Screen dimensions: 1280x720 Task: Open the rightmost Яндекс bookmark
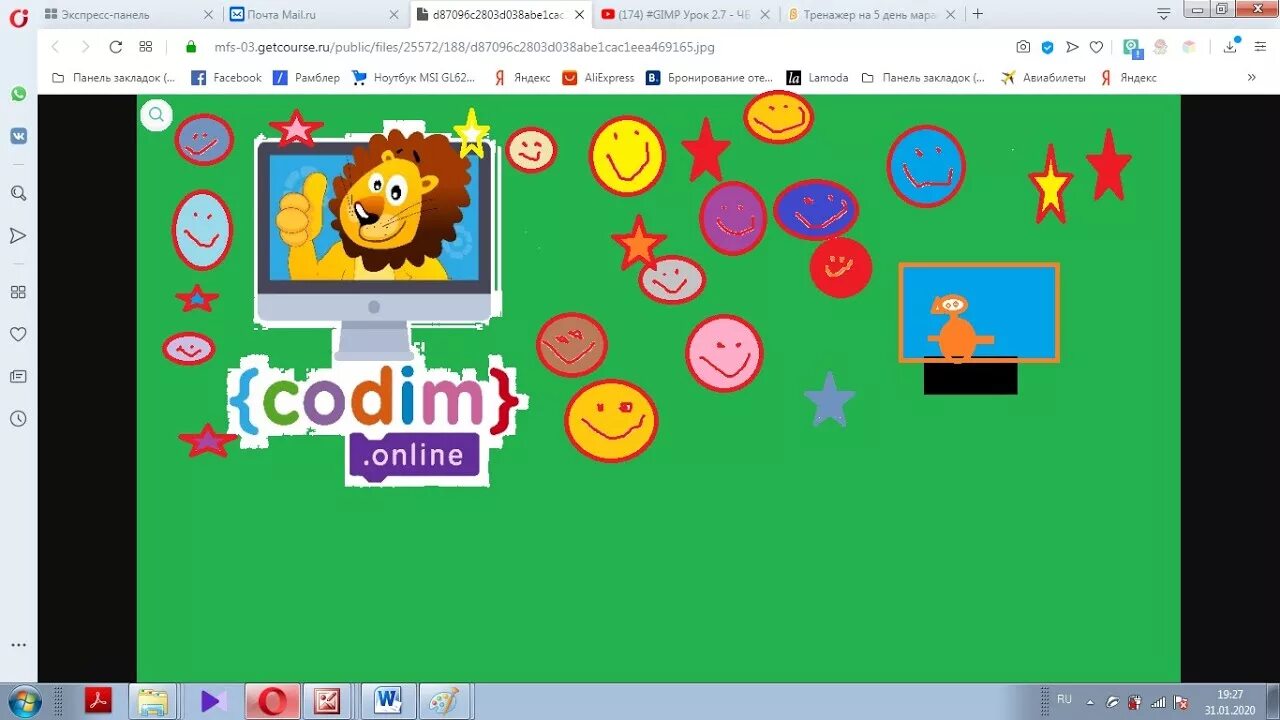1128,77
